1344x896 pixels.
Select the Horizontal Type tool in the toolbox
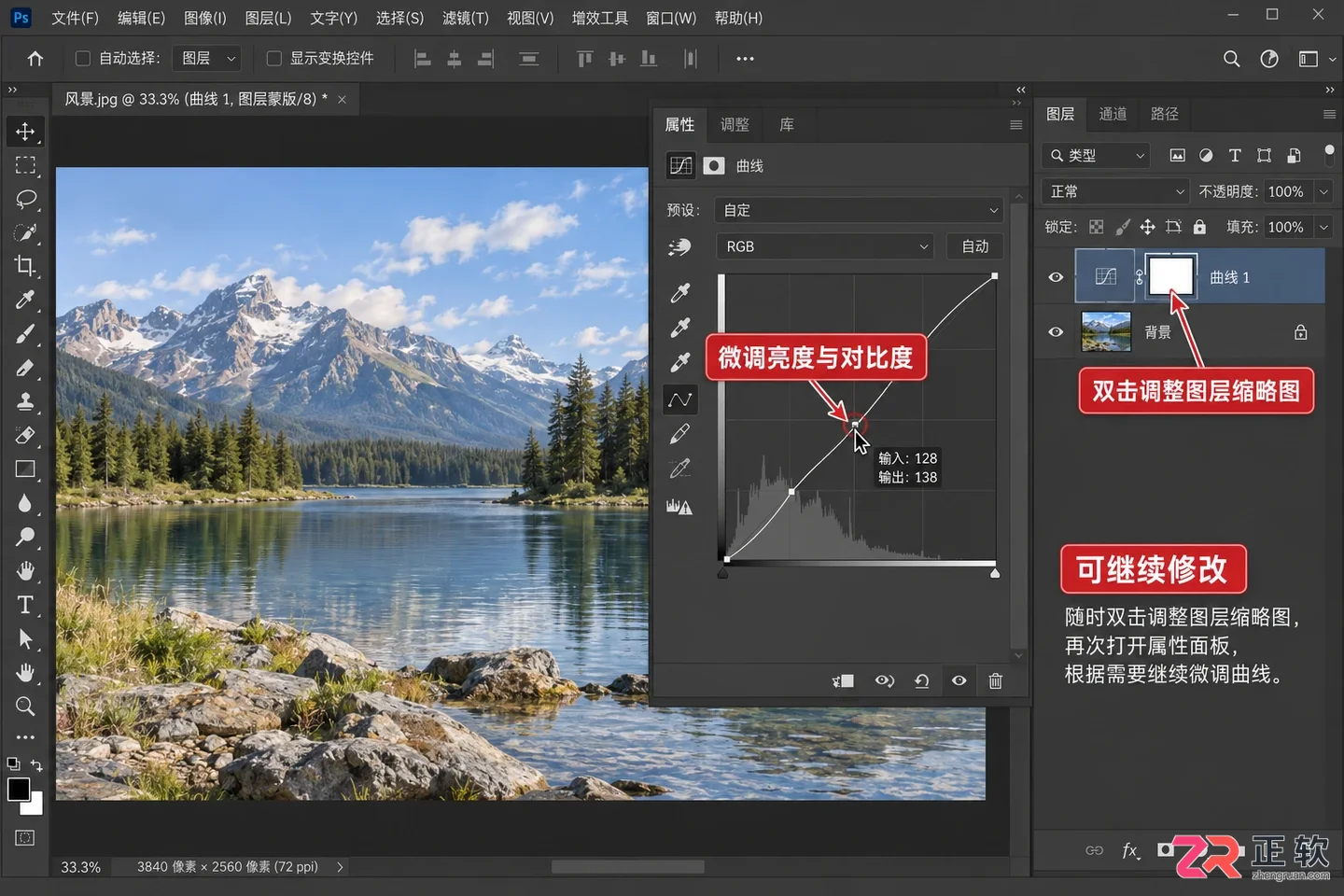tap(25, 605)
